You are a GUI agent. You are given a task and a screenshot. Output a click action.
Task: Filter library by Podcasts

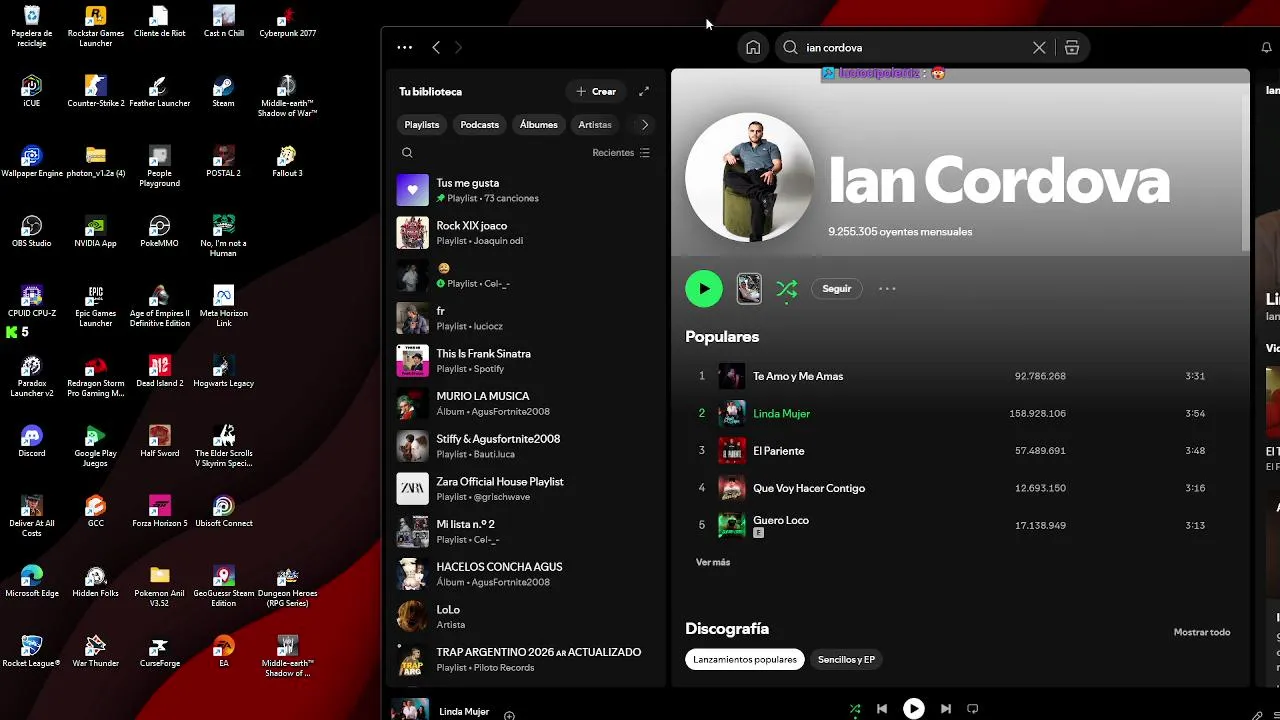point(479,125)
